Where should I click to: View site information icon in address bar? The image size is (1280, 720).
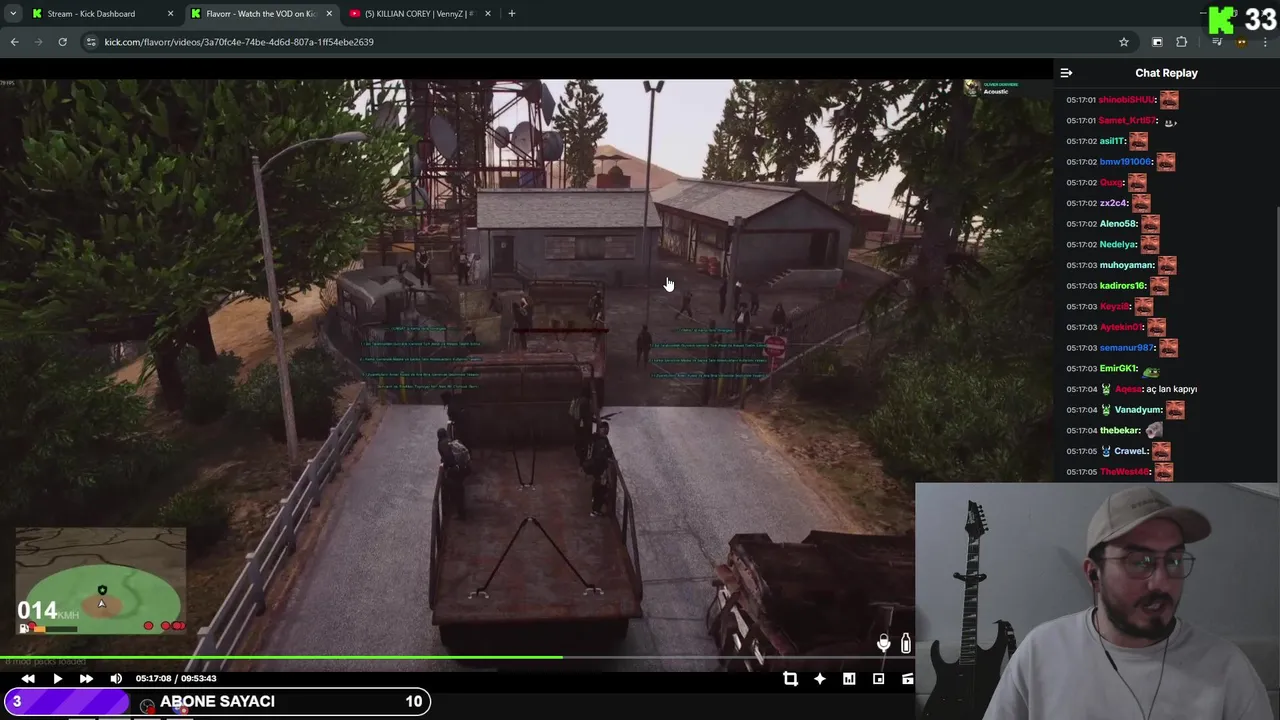click(x=91, y=42)
